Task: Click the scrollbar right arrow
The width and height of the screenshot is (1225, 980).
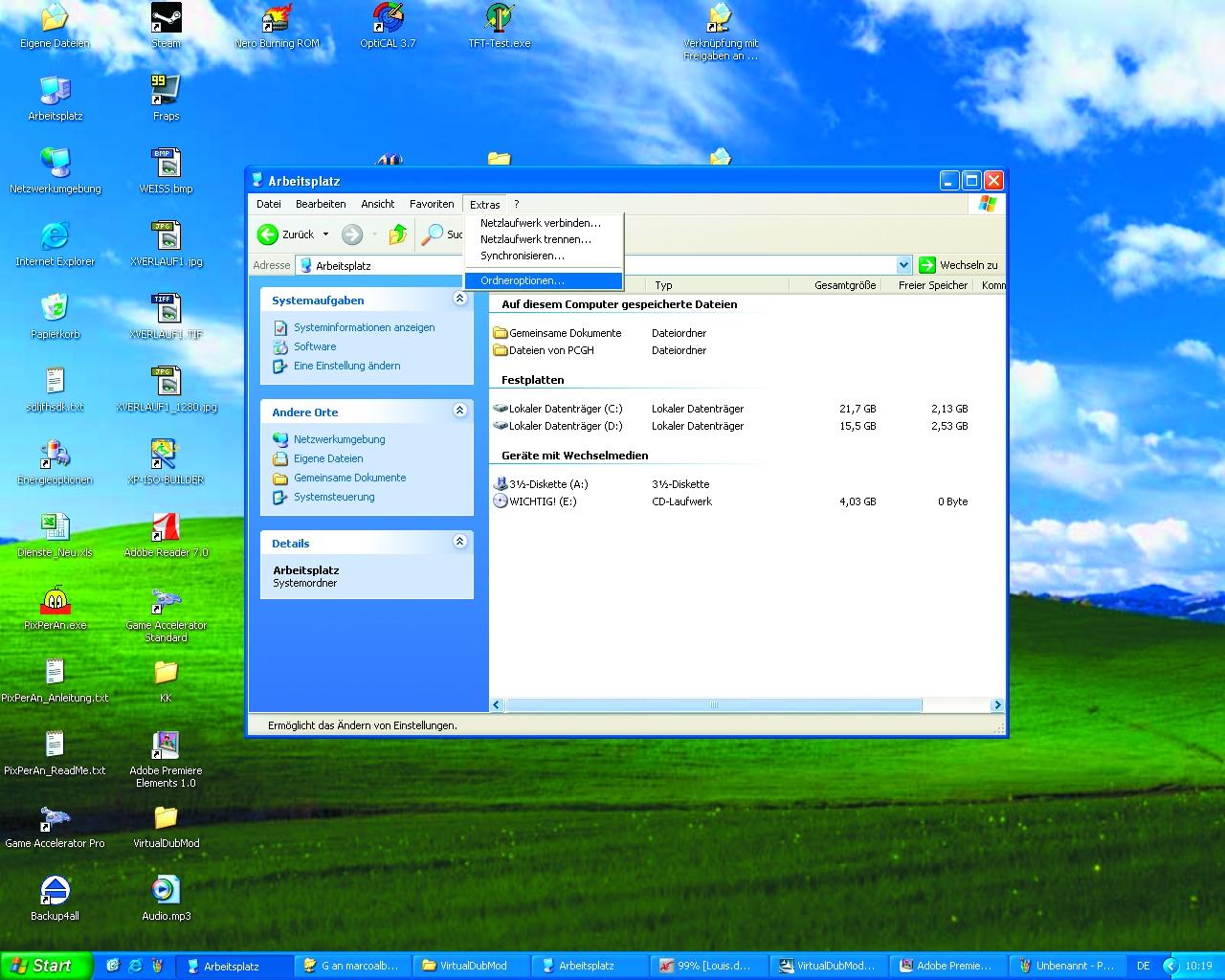Action: click(997, 705)
